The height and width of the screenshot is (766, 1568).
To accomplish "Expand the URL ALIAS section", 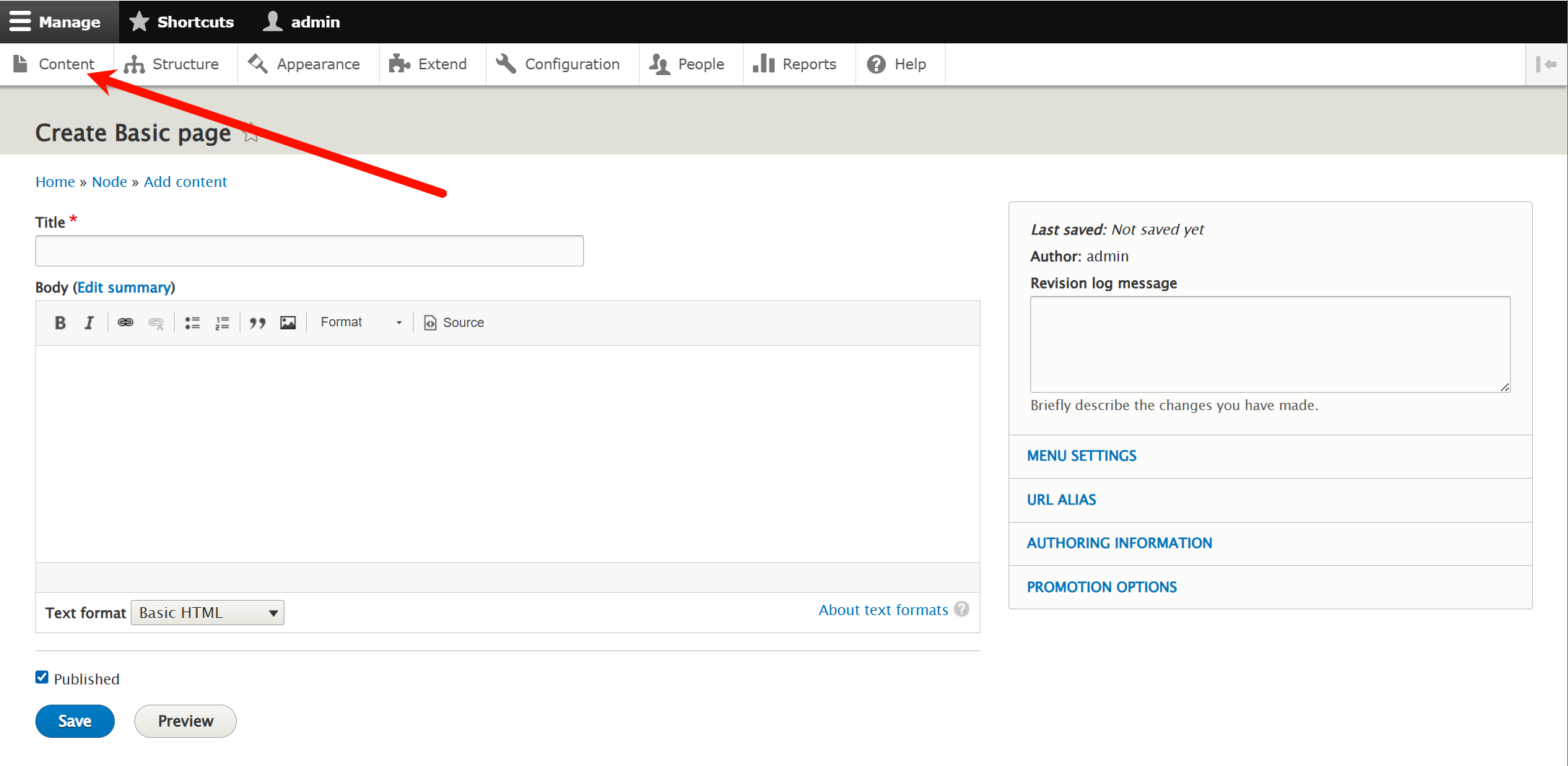I will pyautogui.click(x=1061, y=500).
